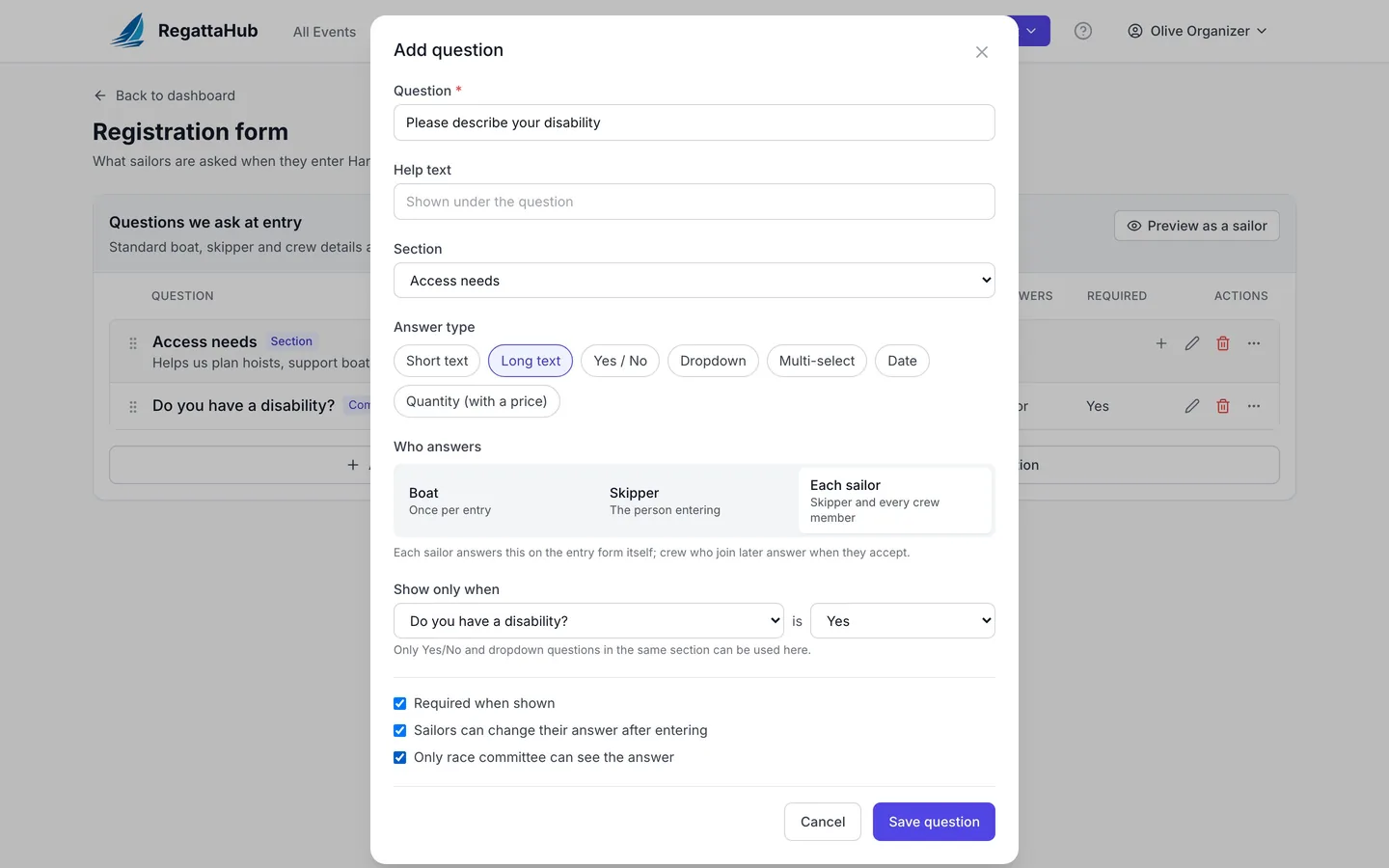Toggle Required when shown checkbox
Image resolution: width=1389 pixels, height=868 pixels.
[399, 703]
